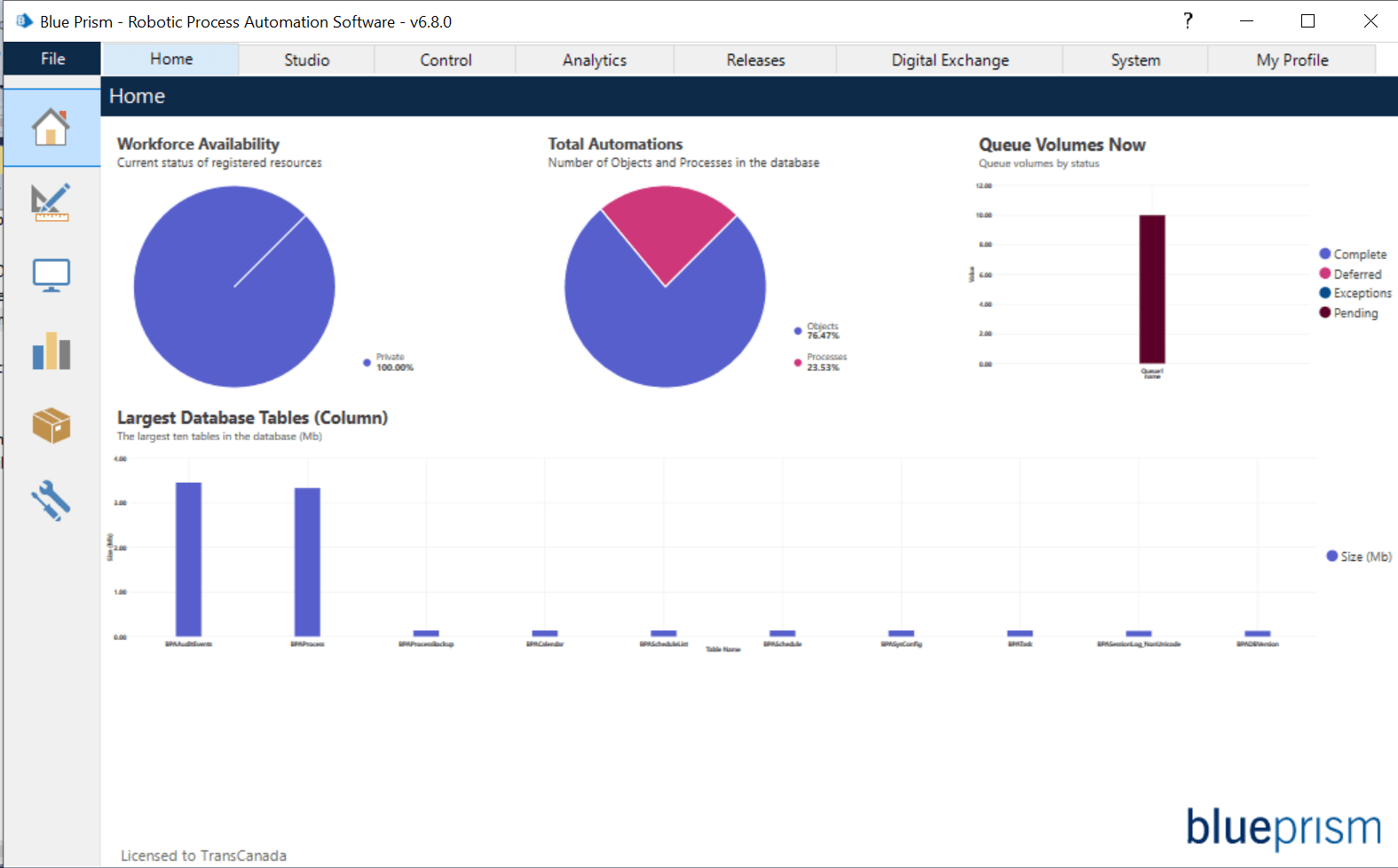
Task: Switch to the Releases tab
Action: pos(755,59)
